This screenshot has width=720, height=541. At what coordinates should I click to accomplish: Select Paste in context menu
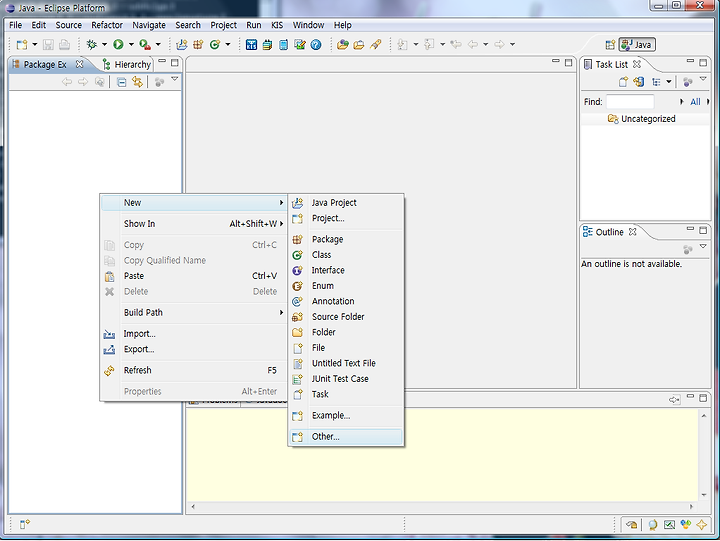(193, 276)
